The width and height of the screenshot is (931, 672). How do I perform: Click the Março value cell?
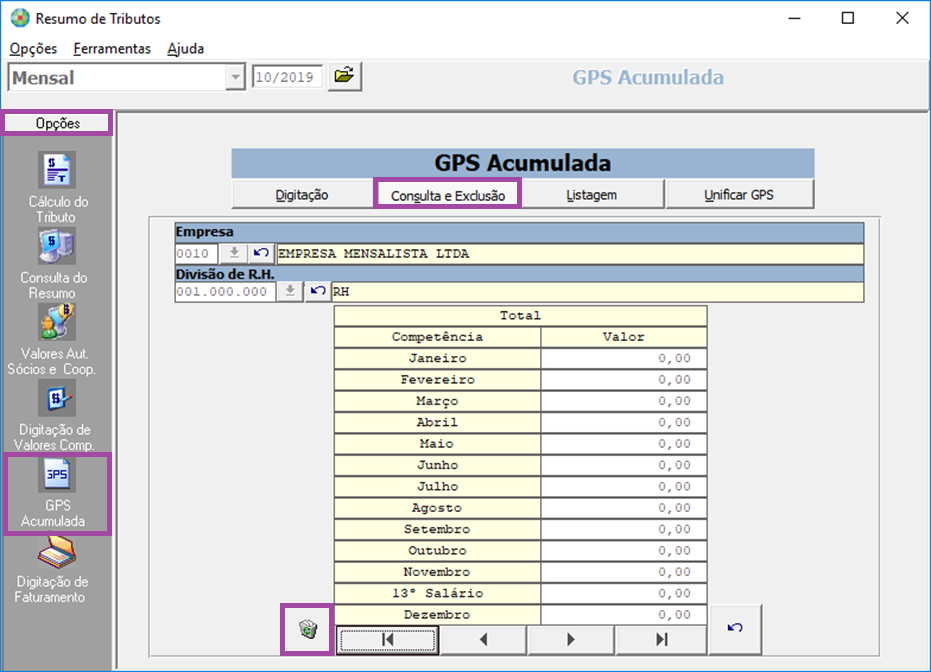(623, 401)
